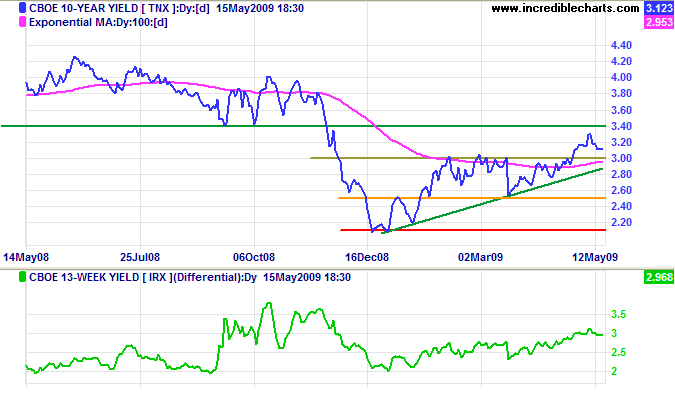Click the 2.80 yield axis label
This screenshot has width=675, height=395.
click(x=621, y=174)
